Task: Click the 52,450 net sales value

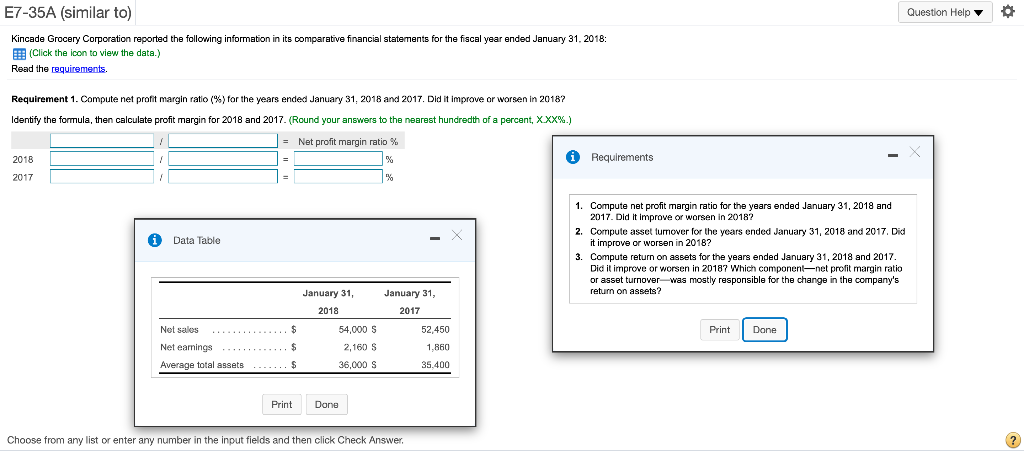Action: coord(436,330)
